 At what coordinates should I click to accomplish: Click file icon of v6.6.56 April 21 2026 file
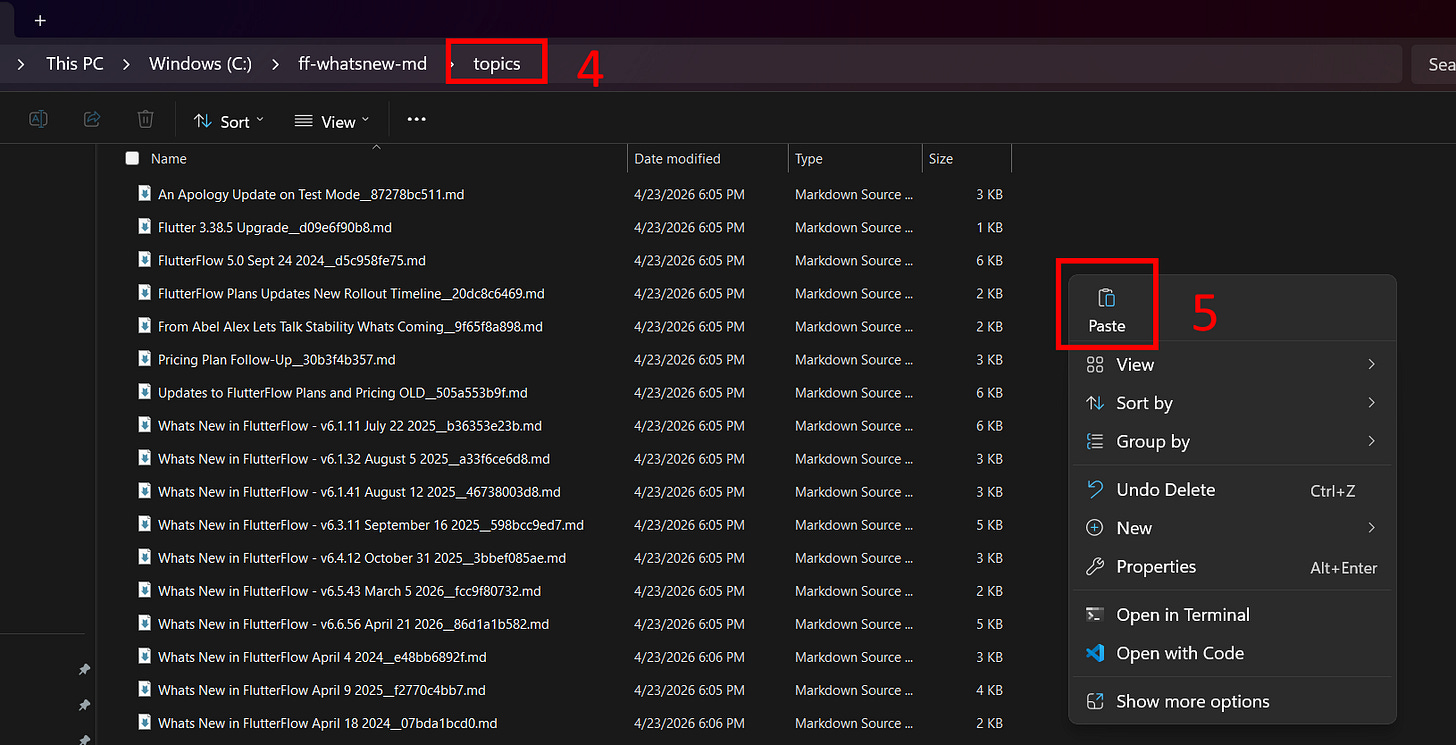145,623
